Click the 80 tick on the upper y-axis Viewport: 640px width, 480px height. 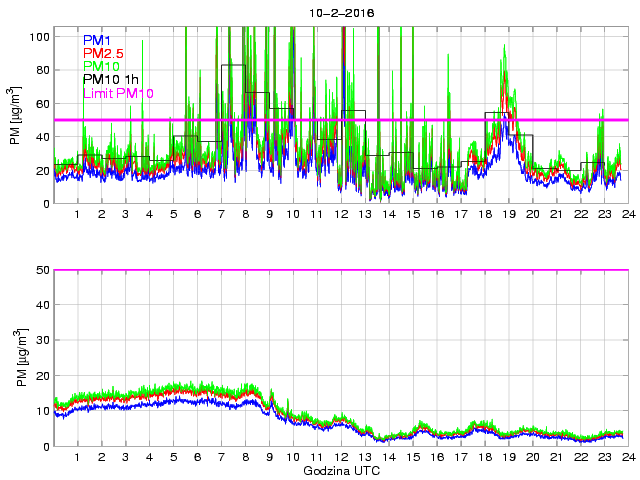(x=42, y=70)
